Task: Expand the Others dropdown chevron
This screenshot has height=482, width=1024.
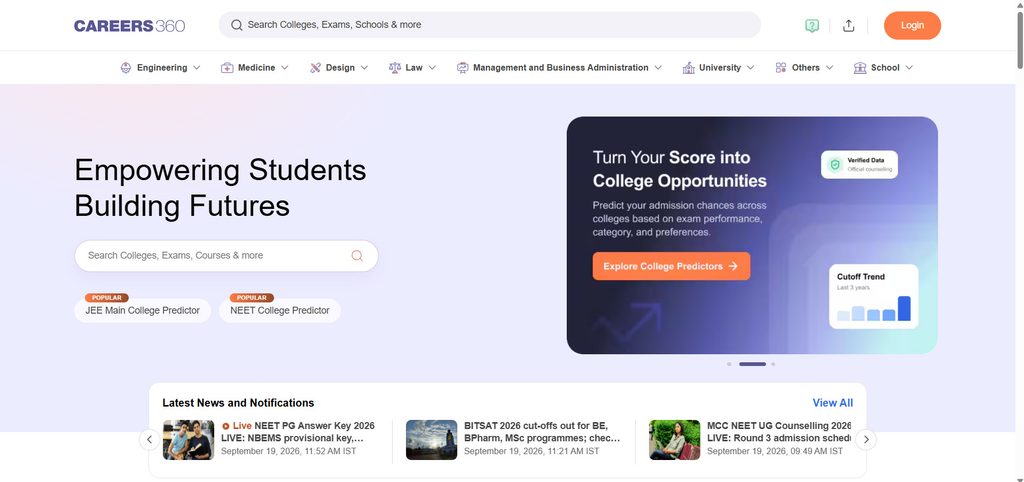Action: click(829, 67)
